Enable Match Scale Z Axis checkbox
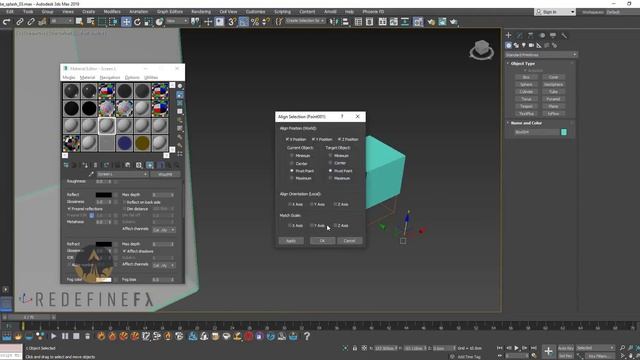This screenshot has height=360, width=640. tap(335, 225)
